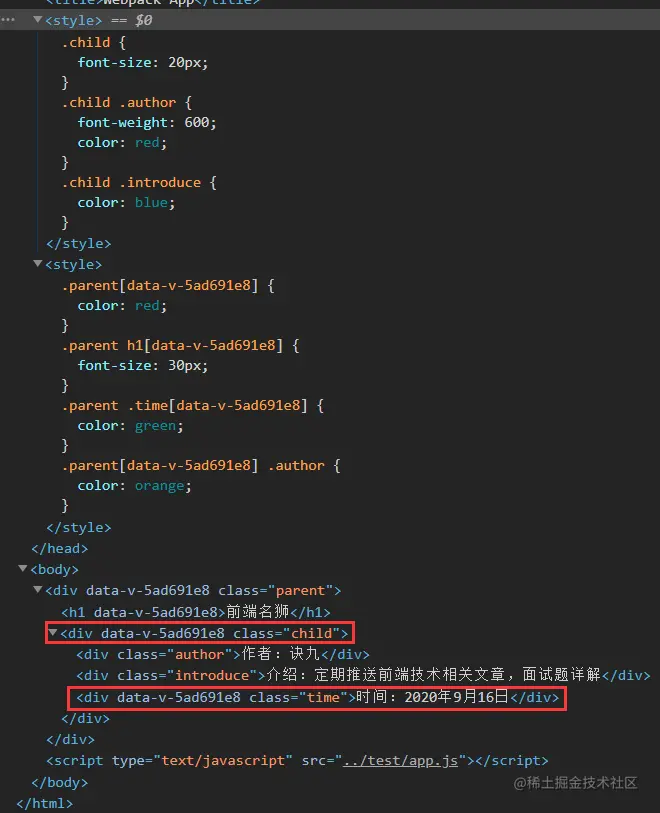Select the time div element
The width and height of the screenshot is (660, 813).
point(317,697)
